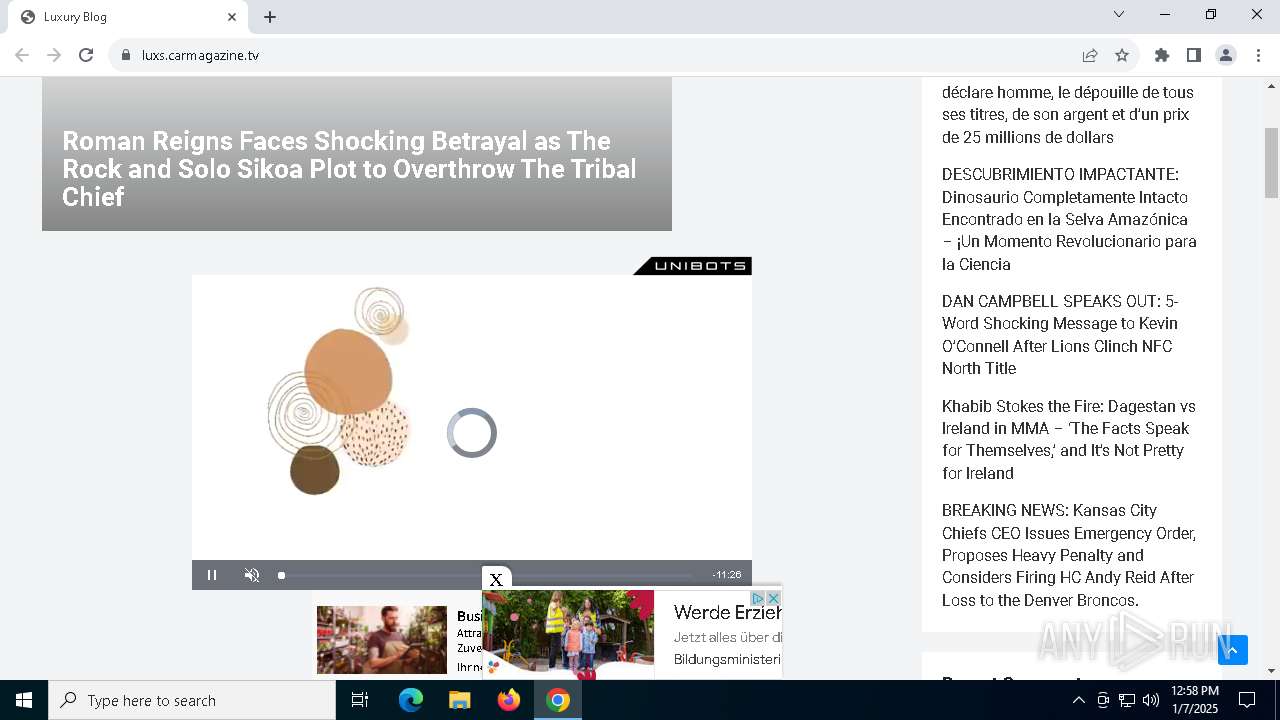Open the Khabib Stokes the Fire article

click(1068, 440)
